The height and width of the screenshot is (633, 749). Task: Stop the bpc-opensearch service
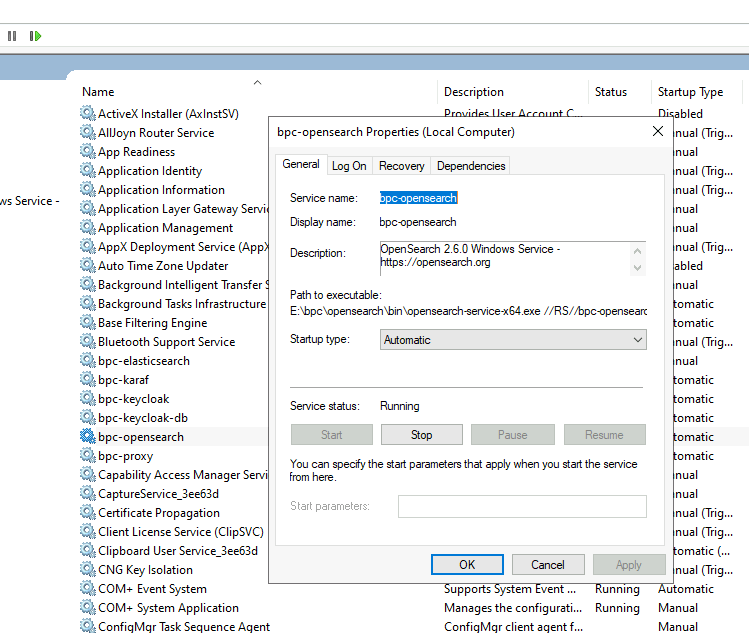[x=422, y=435]
